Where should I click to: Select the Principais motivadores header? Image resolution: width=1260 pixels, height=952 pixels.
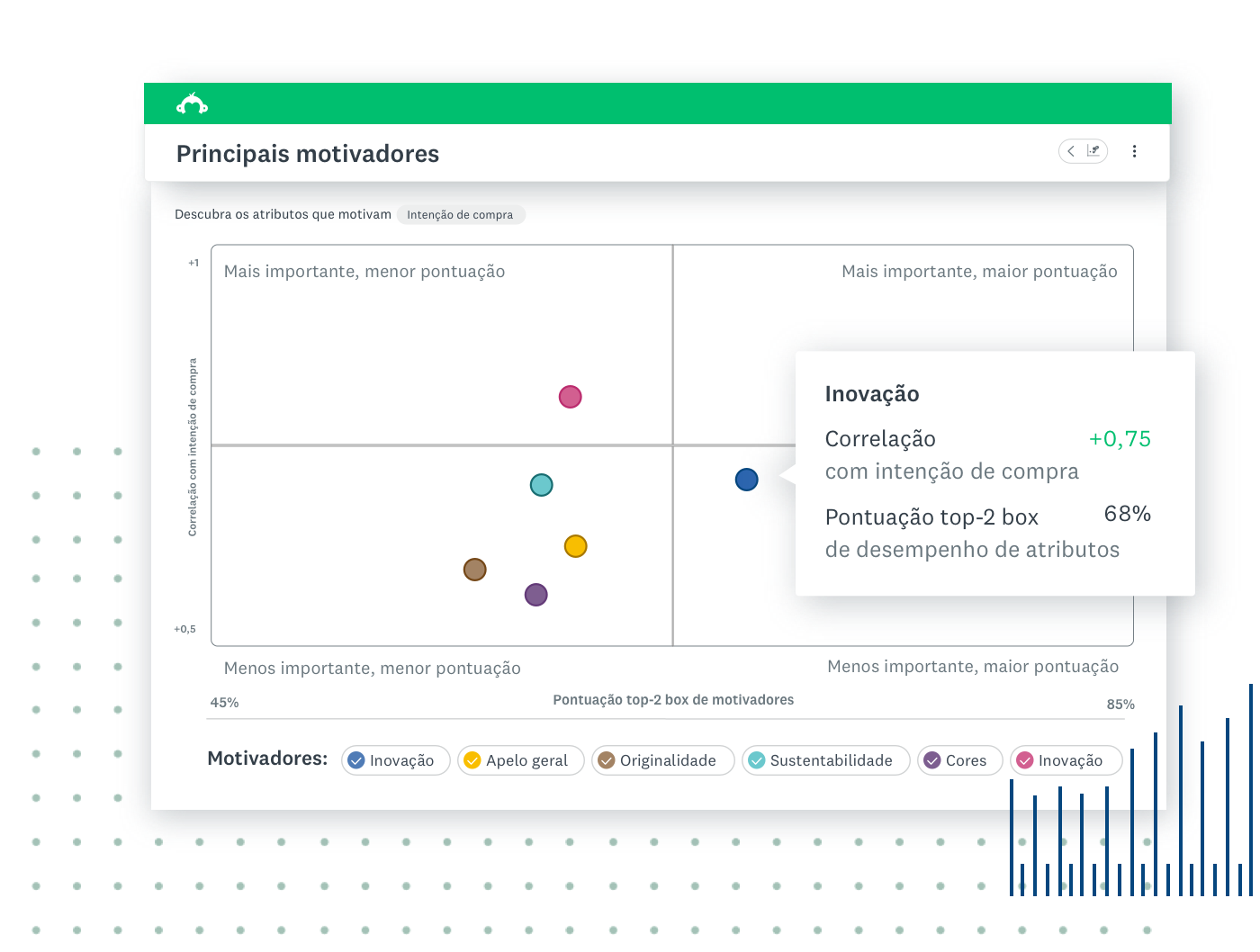[307, 153]
